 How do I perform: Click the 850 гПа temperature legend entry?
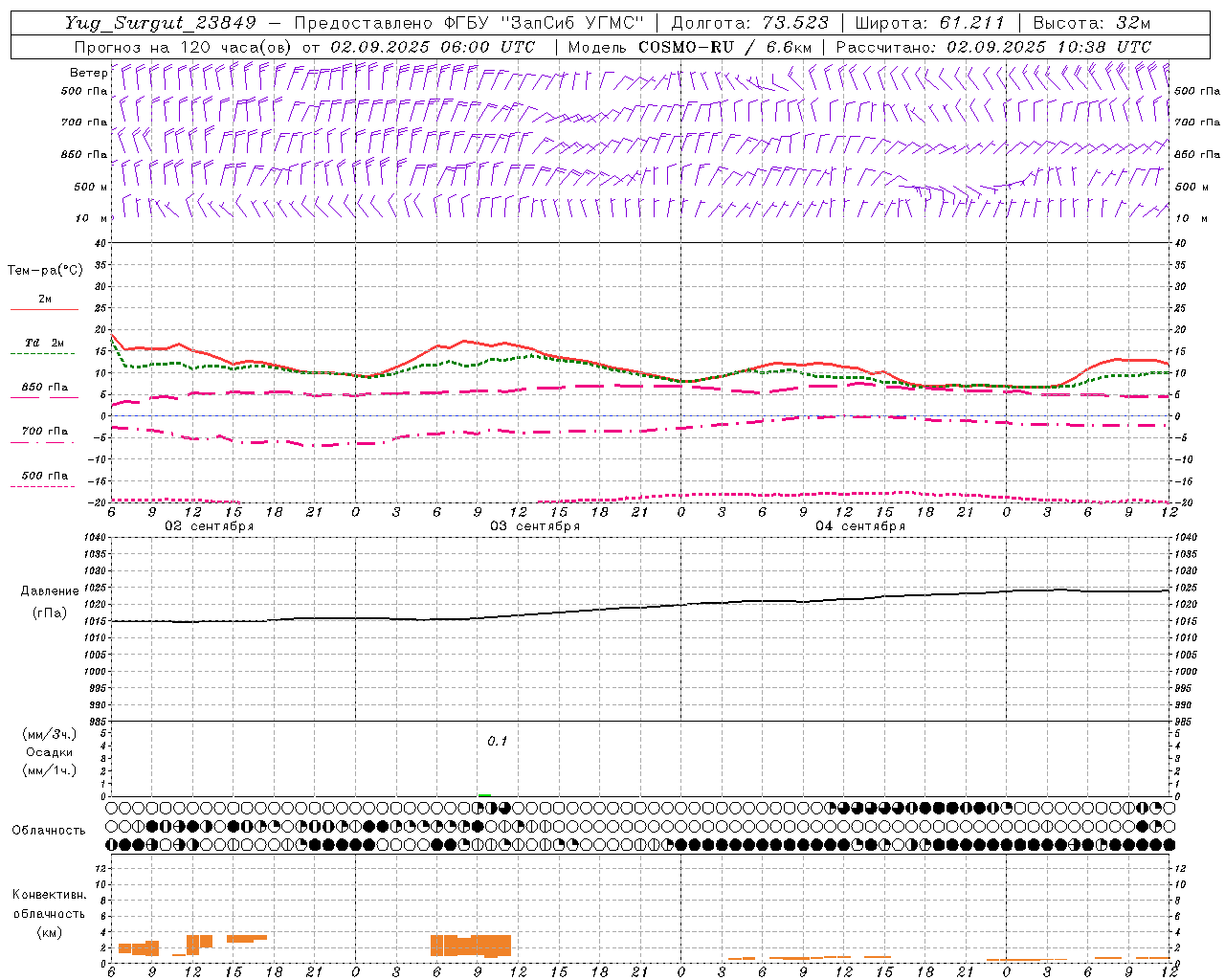point(45,388)
